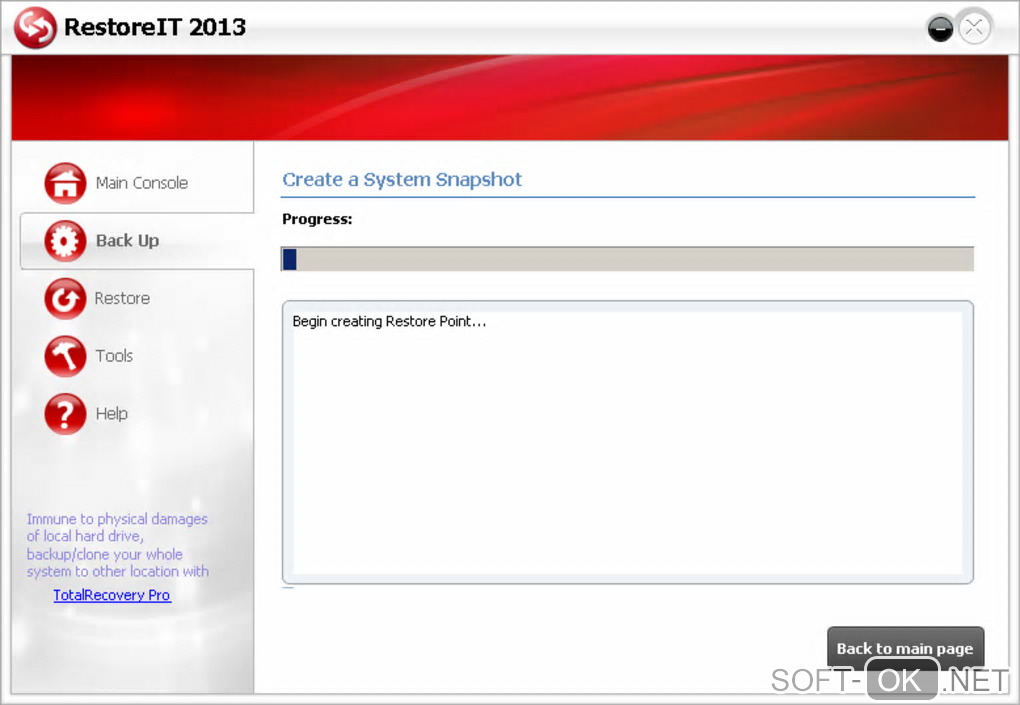Close the RestoreIT 2013 window
Image resolution: width=1020 pixels, height=705 pixels.
pos(974,28)
